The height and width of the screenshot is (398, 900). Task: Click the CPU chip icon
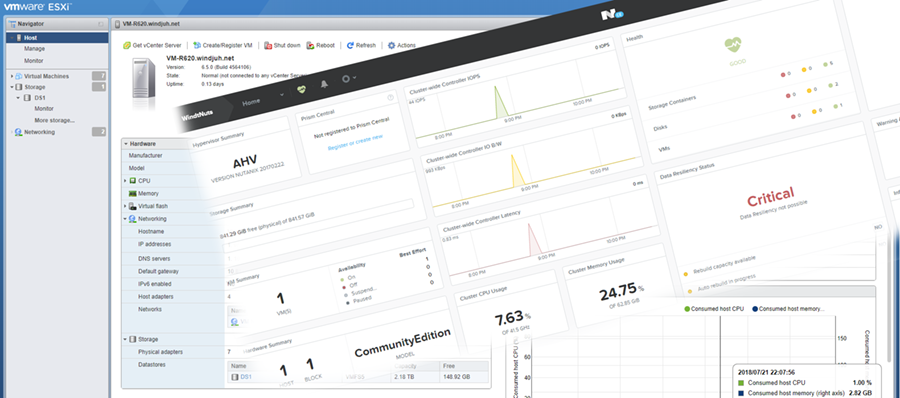pos(133,180)
